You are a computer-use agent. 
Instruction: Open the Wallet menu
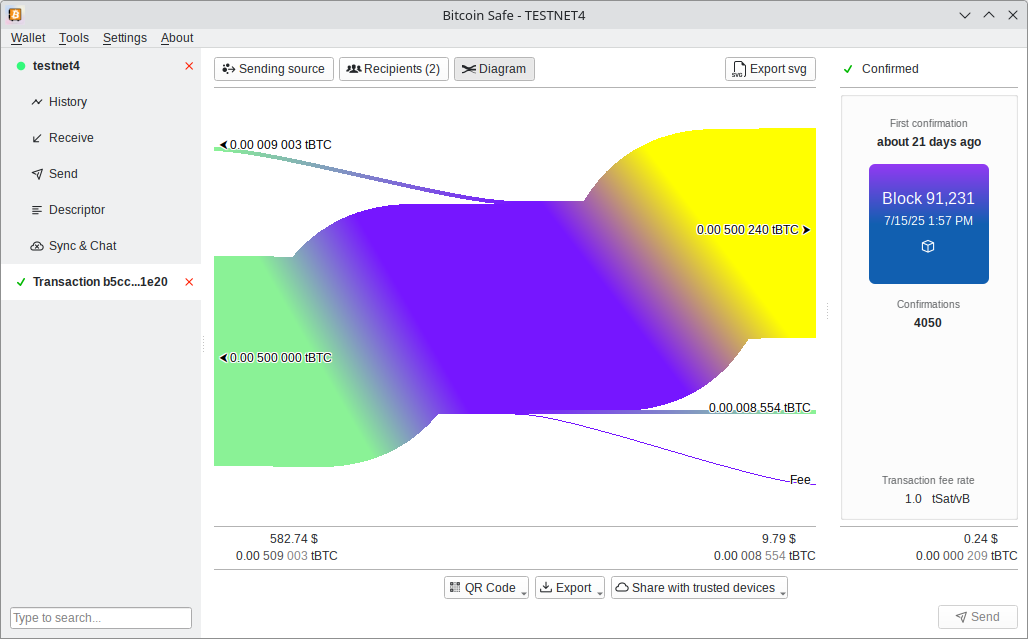(28, 38)
